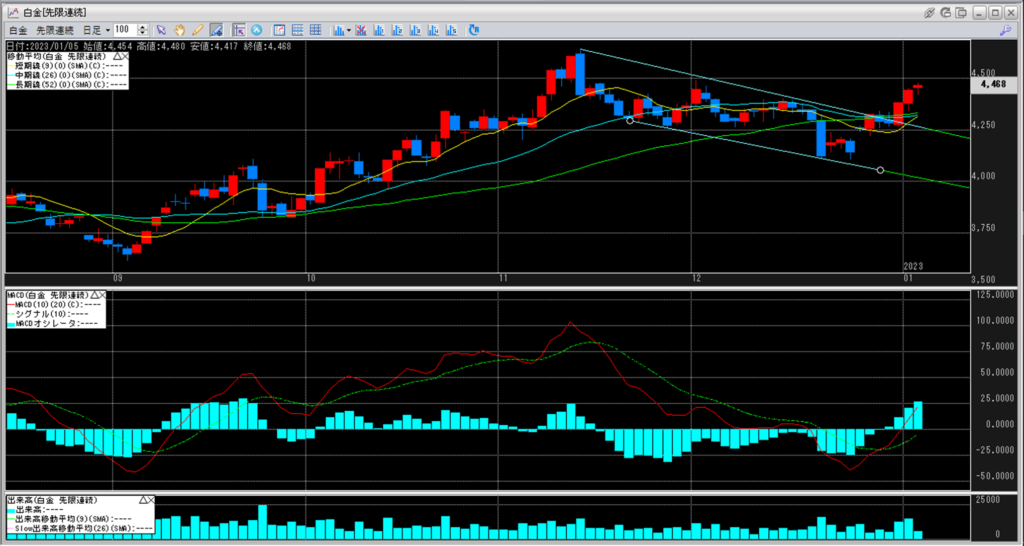Close the 移動平均 legend box
1024x546 pixels.
point(127,57)
